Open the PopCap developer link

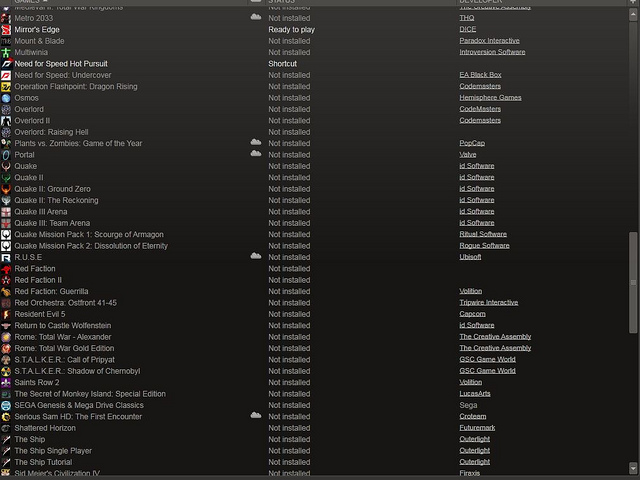[472, 143]
